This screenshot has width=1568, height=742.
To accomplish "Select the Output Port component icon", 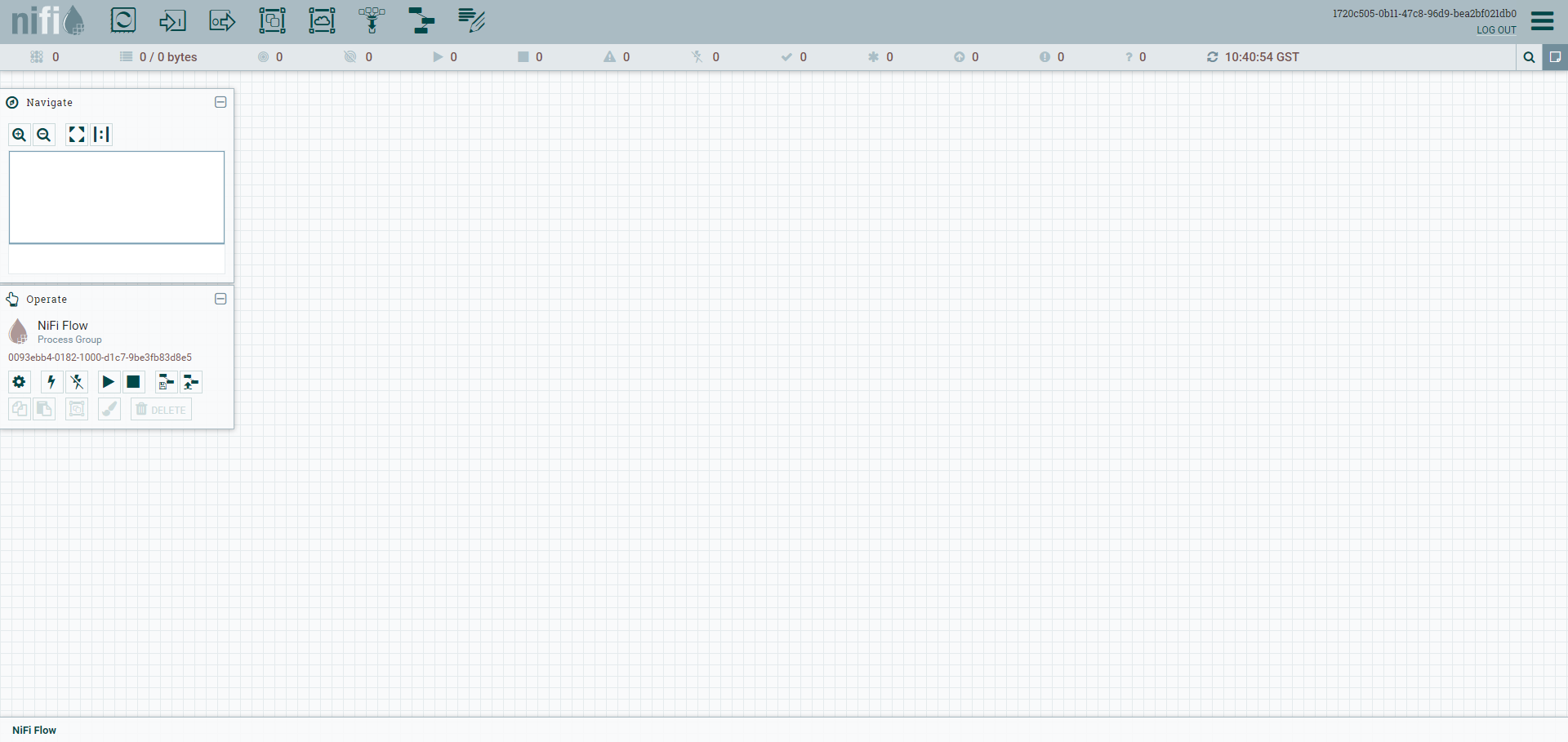I will (222, 20).
